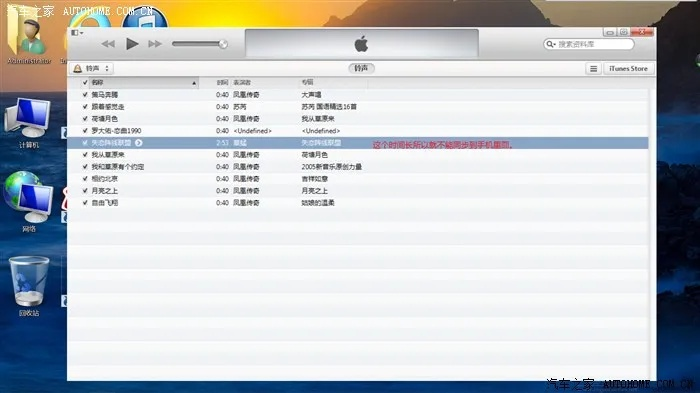Screen dimensions: 700x393
Task: Click the 2:51 duration cell
Action: pyautogui.click(x=222, y=143)
